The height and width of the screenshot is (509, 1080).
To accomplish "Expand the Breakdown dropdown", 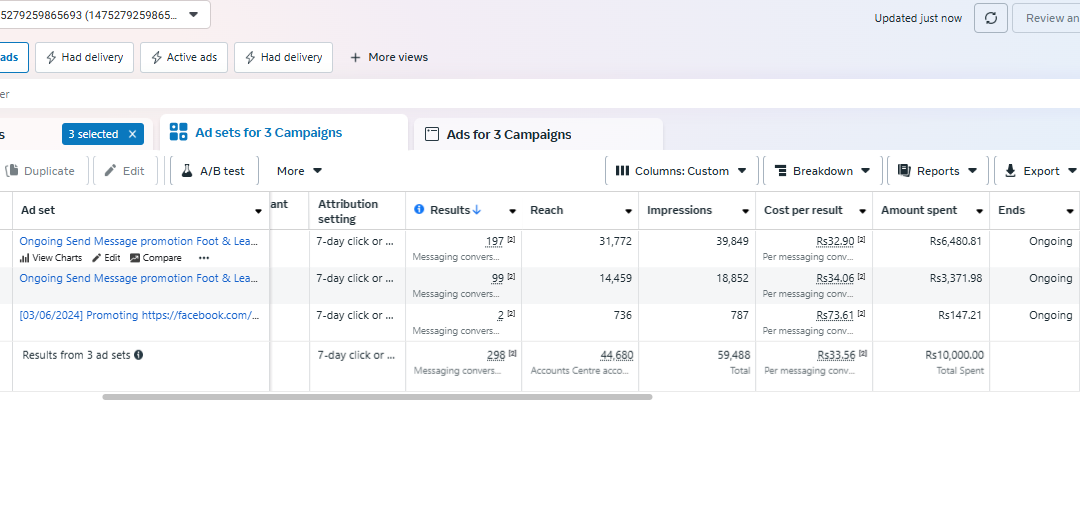I will [x=822, y=171].
